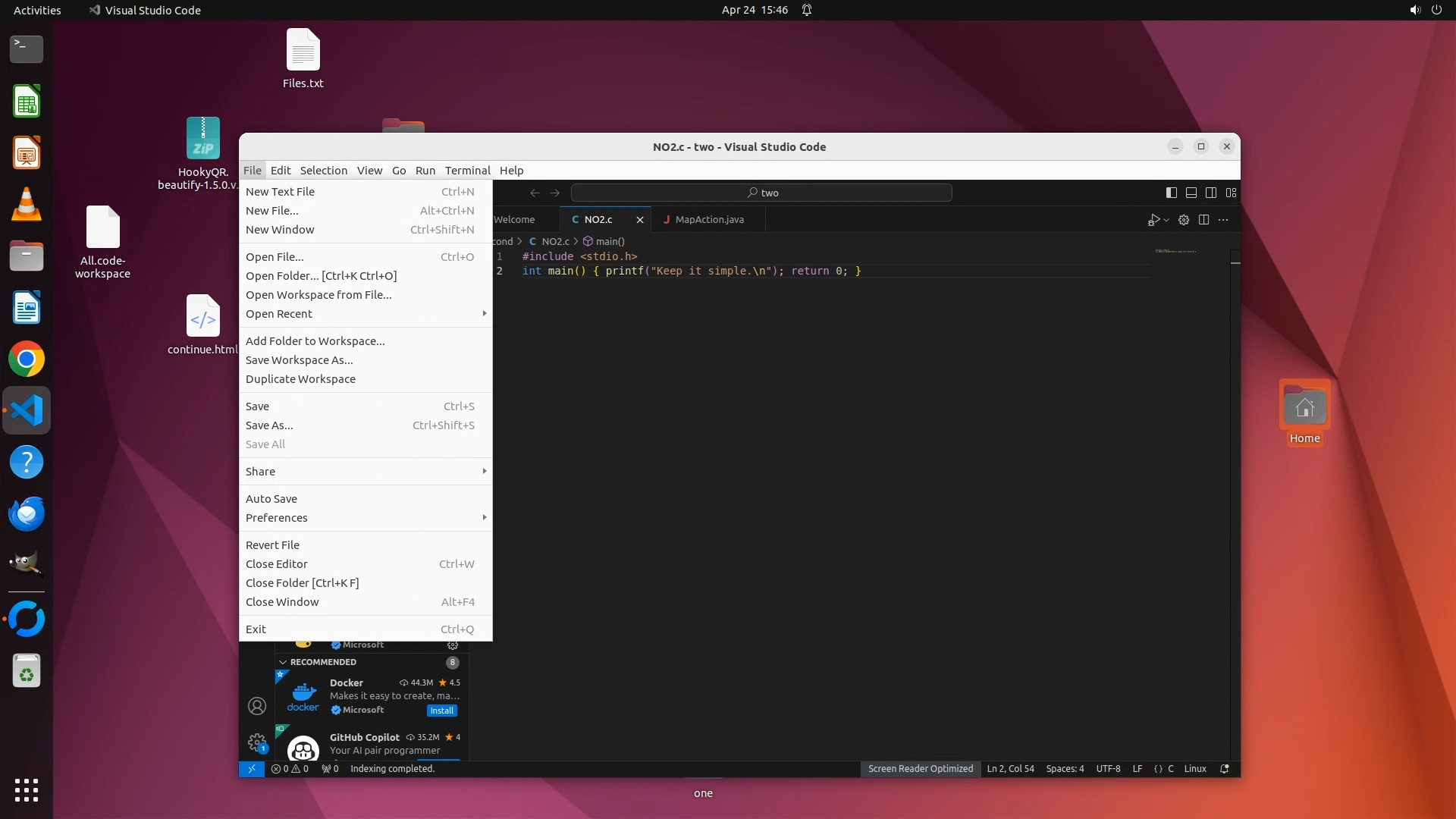Toggle secondary side bar layout icon
1456x819 pixels.
point(1211,193)
